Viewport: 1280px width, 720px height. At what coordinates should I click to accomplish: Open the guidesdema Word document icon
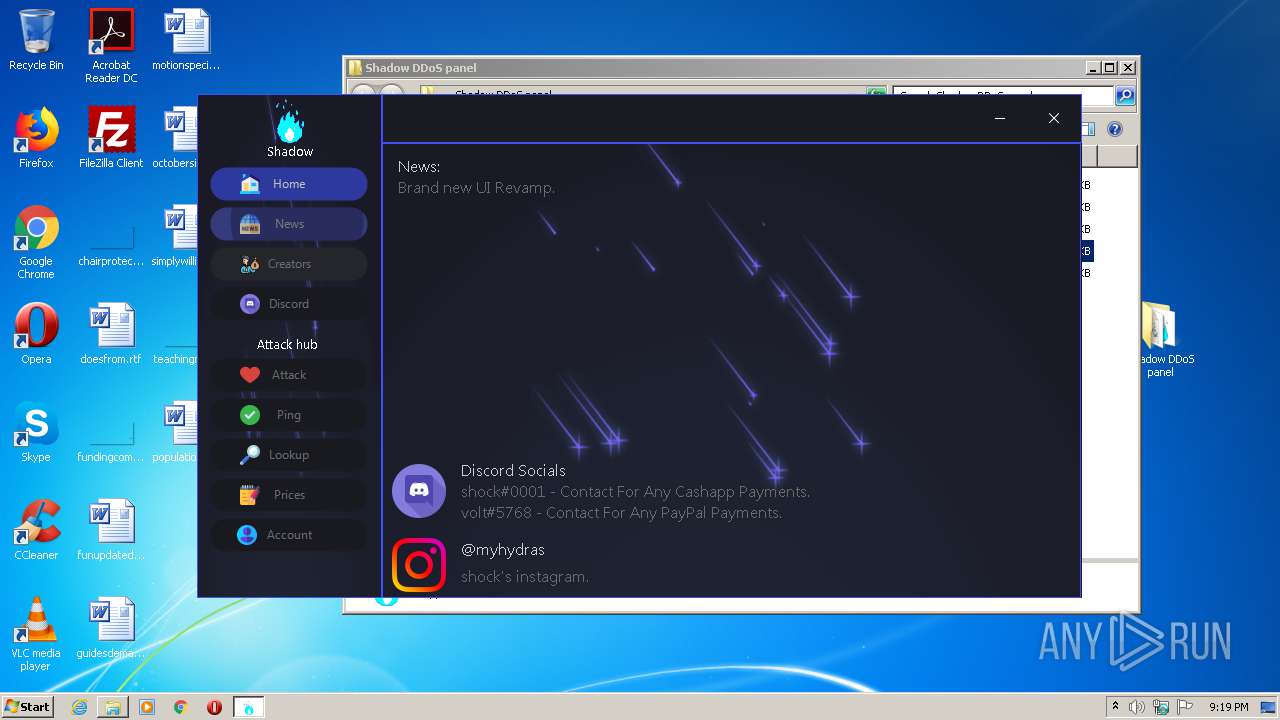tap(111, 628)
